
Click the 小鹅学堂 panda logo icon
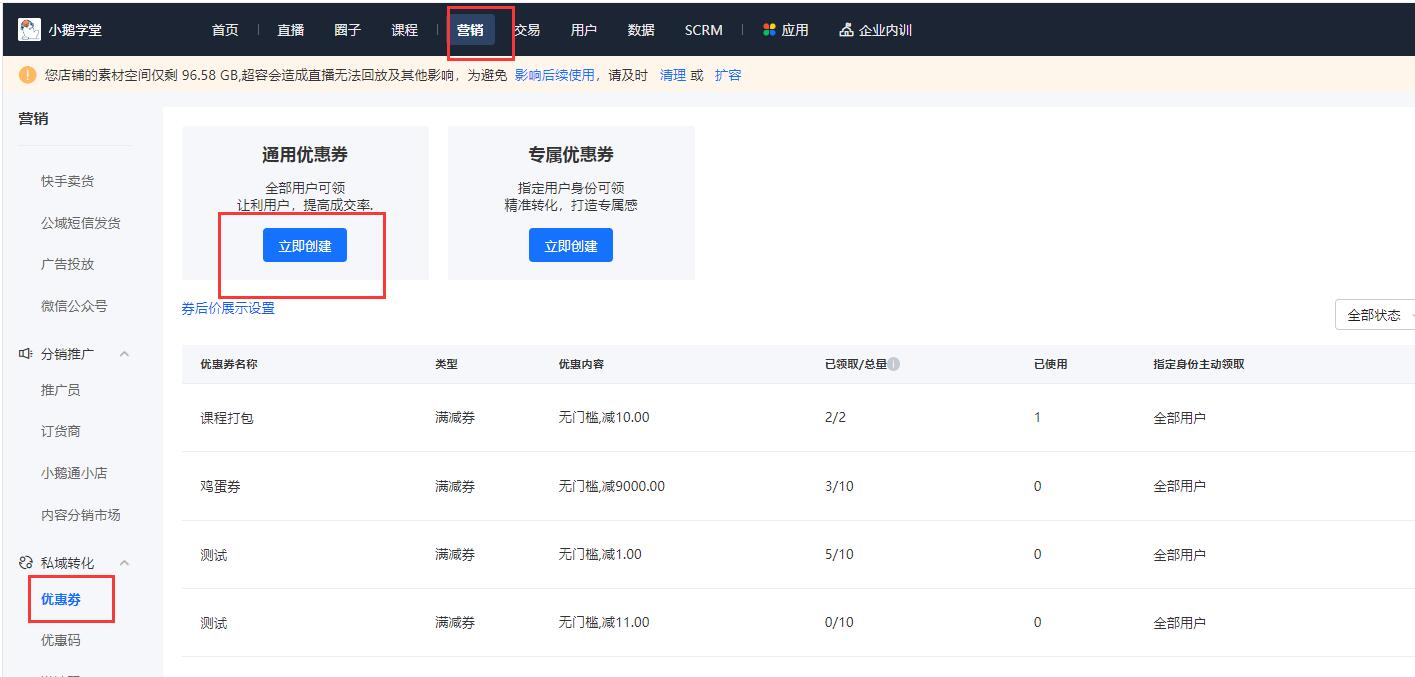[x=30, y=29]
